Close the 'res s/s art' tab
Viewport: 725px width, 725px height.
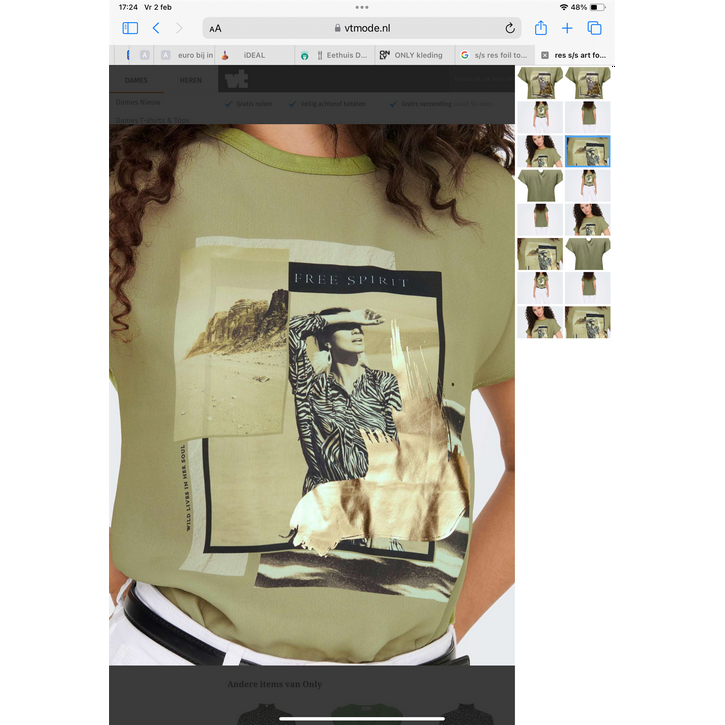click(545, 55)
